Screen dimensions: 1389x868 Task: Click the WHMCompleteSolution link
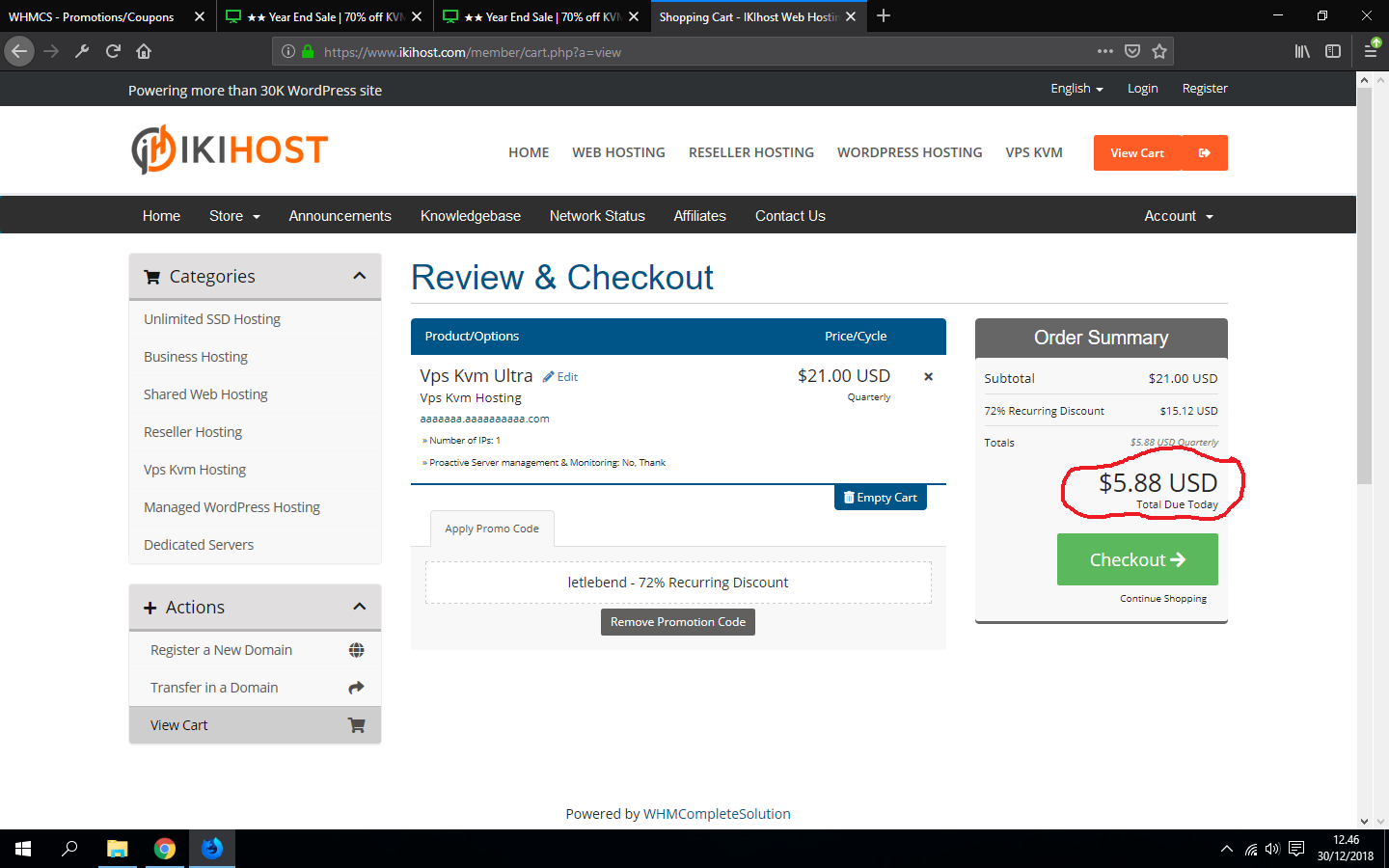point(717,814)
